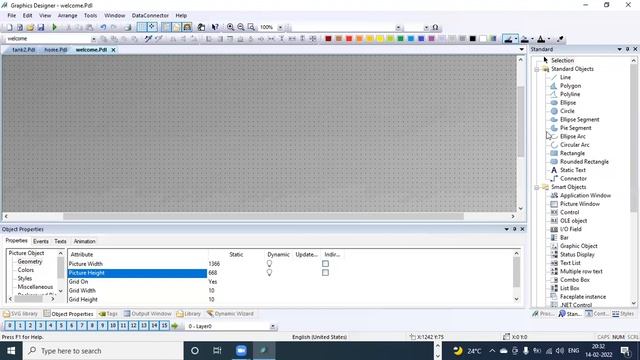Viewport: 640px width, 360px height.
Task: Open the Dynamic Wizard panel tab
Action: pos(230,313)
